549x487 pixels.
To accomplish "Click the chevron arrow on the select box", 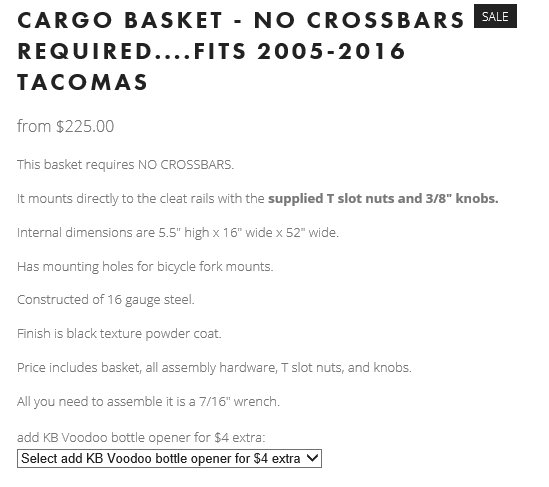I will point(312,458).
